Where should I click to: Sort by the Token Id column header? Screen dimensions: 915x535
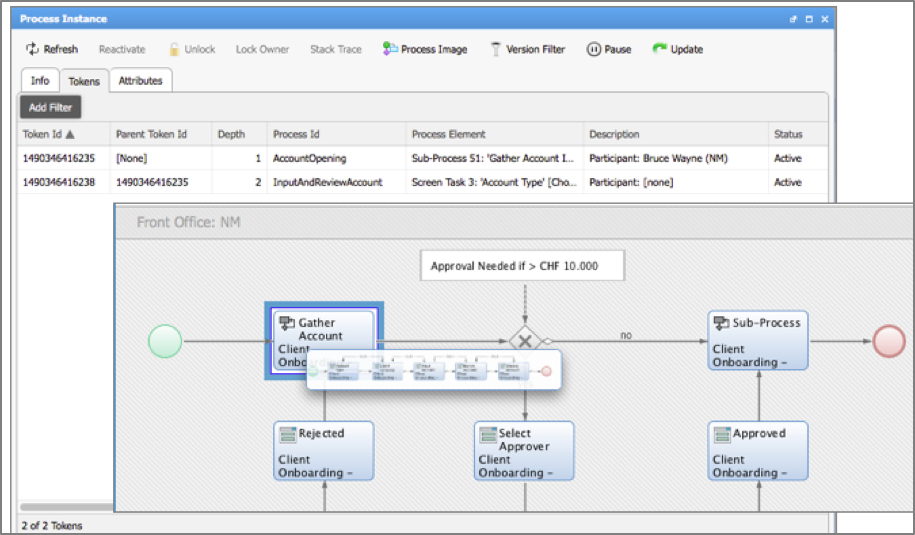click(48, 134)
